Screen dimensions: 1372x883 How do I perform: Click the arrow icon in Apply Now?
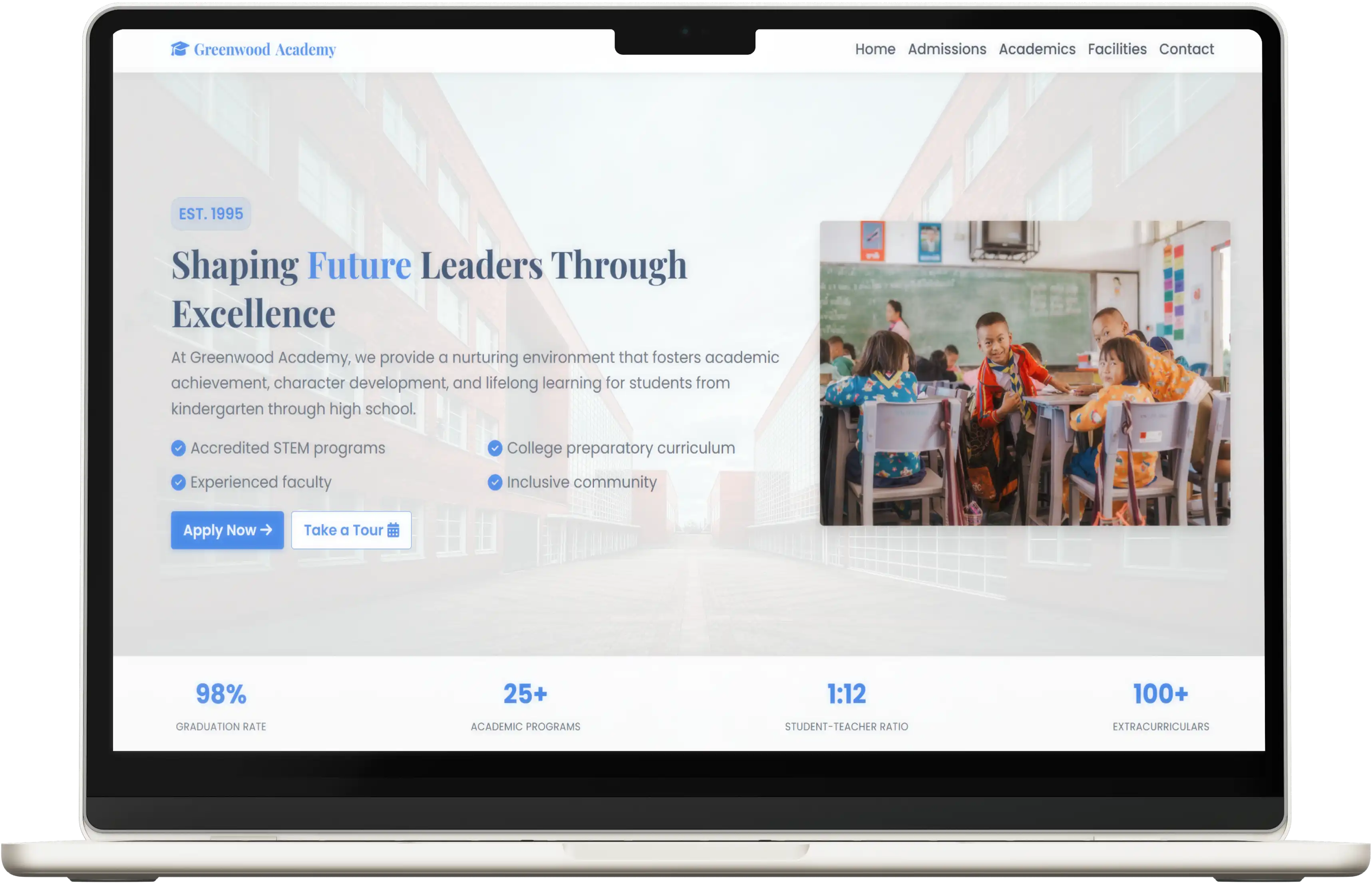tap(266, 530)
